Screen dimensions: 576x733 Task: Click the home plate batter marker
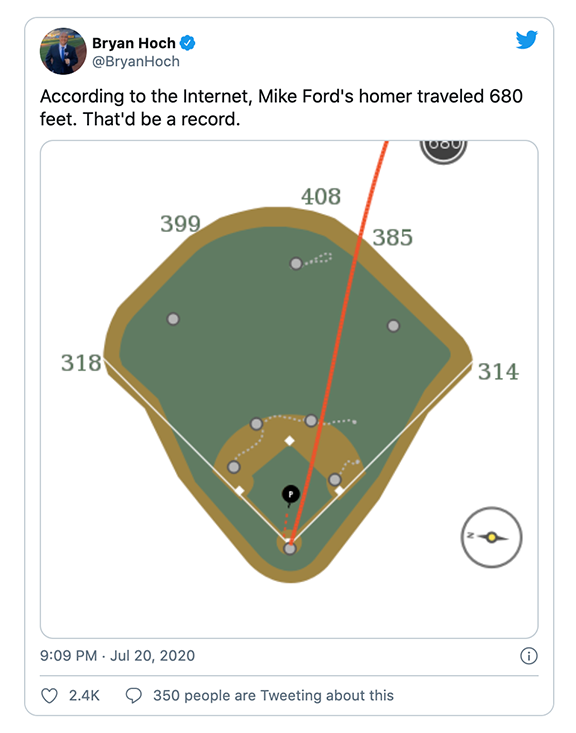[x=290, y=548]
